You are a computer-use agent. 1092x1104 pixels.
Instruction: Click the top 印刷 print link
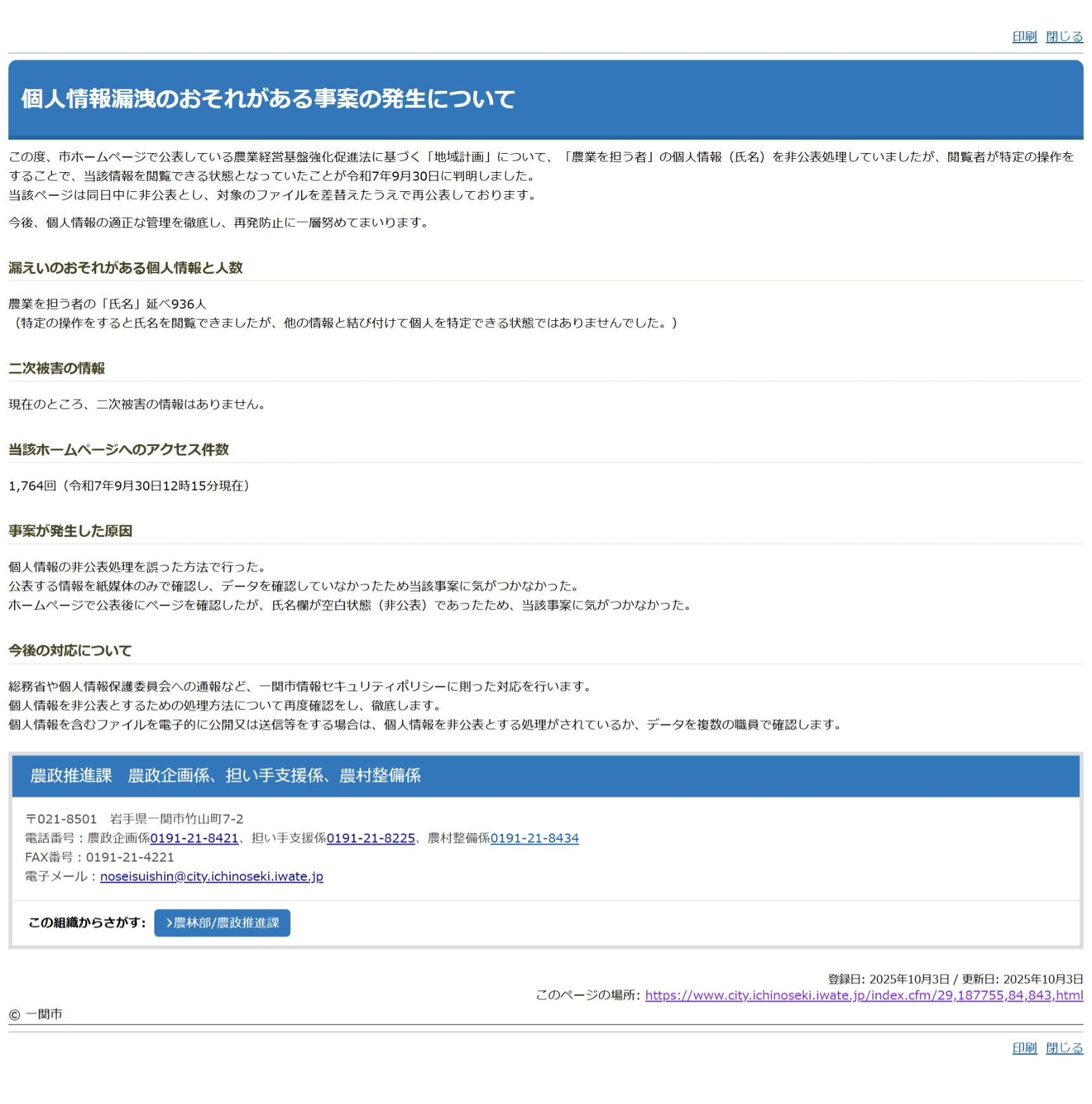coord(1023,37)
